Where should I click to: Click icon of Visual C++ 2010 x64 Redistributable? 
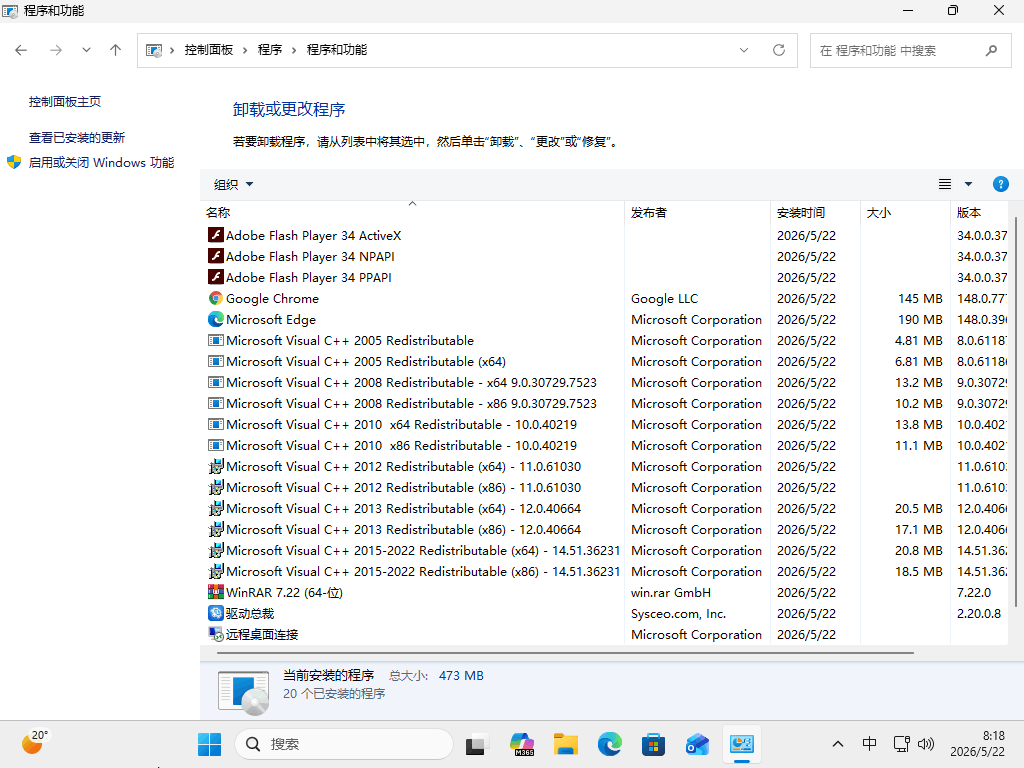[x=216, y=424]
